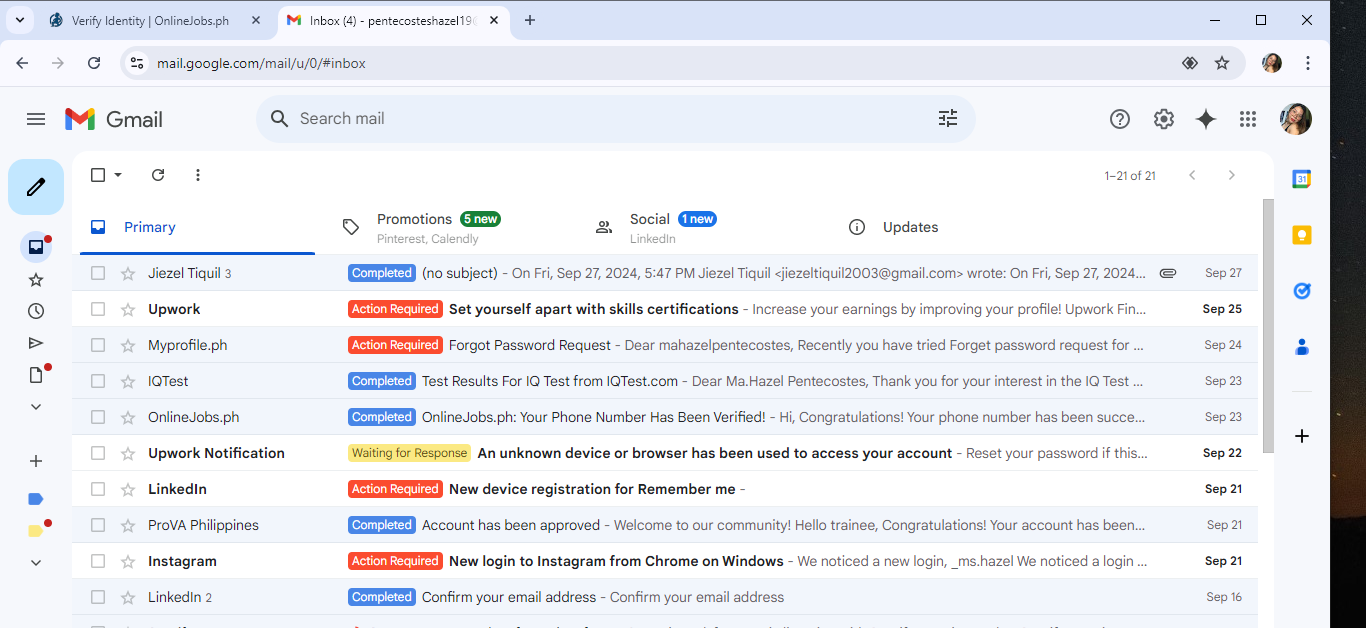The width and height of the screenshot is (1366, 628).
Task: Star the Upwork skills certifications email
Action: (128, 309)
